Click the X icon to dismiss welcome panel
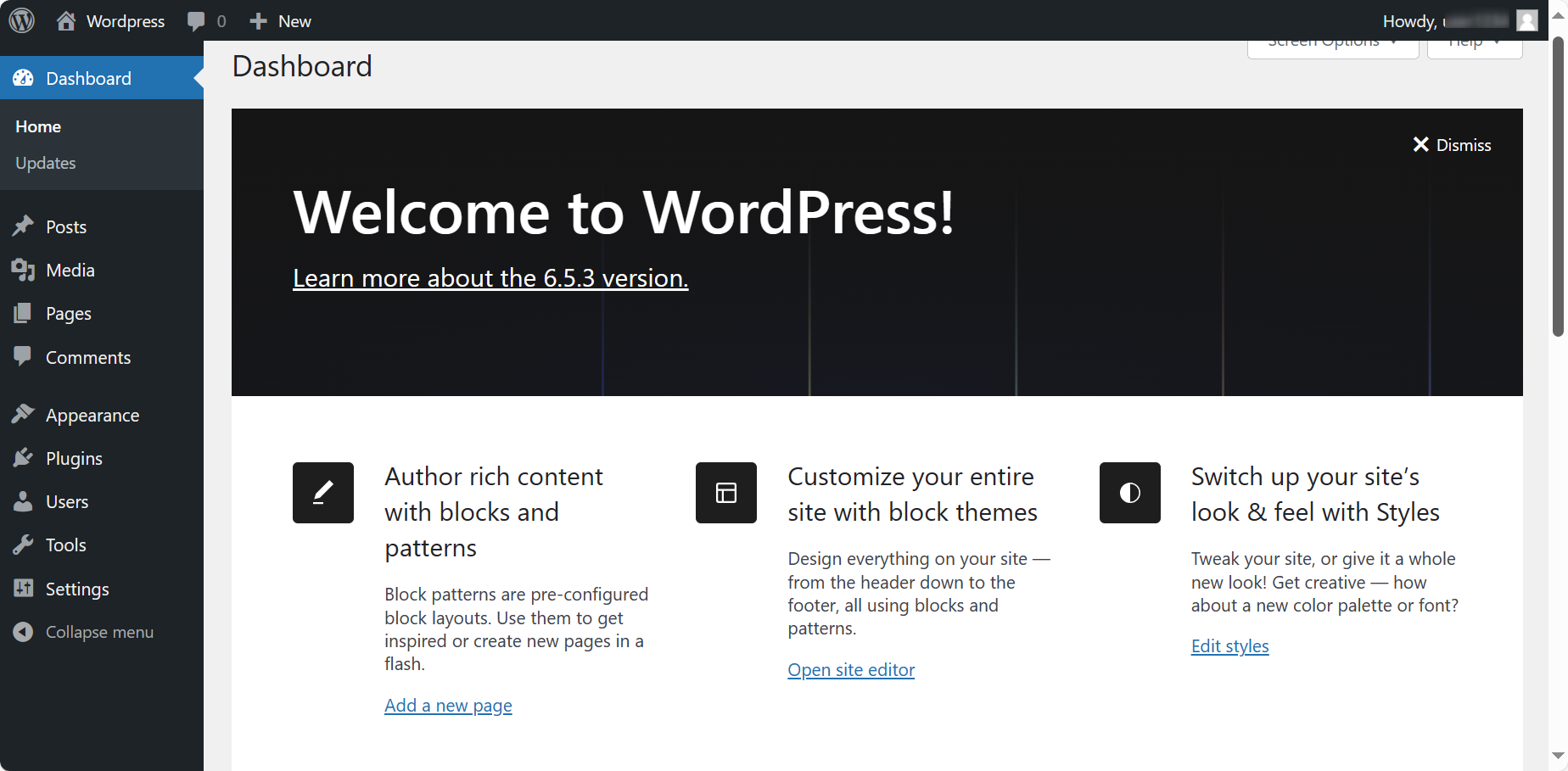The width and height of the screenshot is (1568, 771). click(1421, 145)
